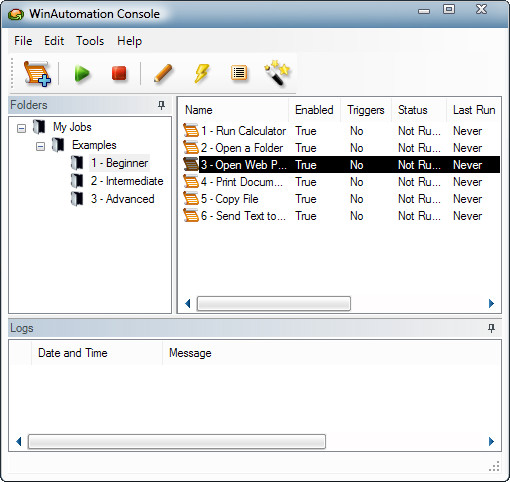Click Triggers 'No' for Print Docum... row
The height and width of the screenshot is (482, 510).
point(356,182)
